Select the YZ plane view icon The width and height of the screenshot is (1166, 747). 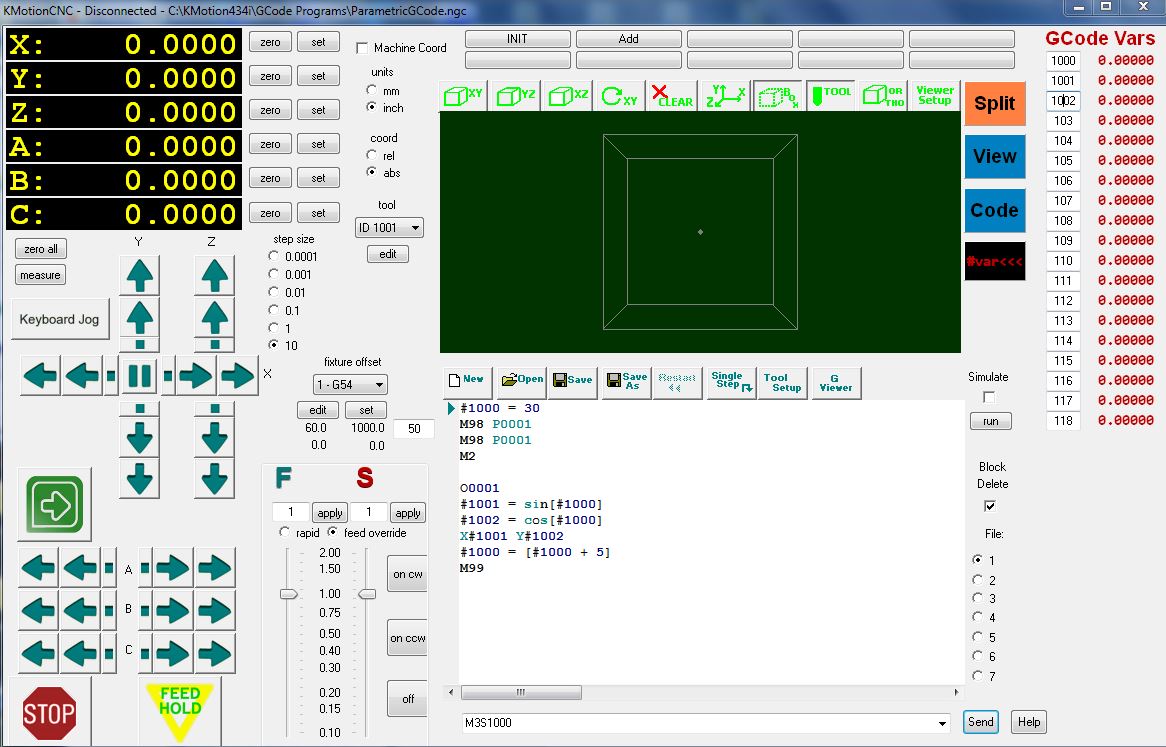click(x=517, y=96)
